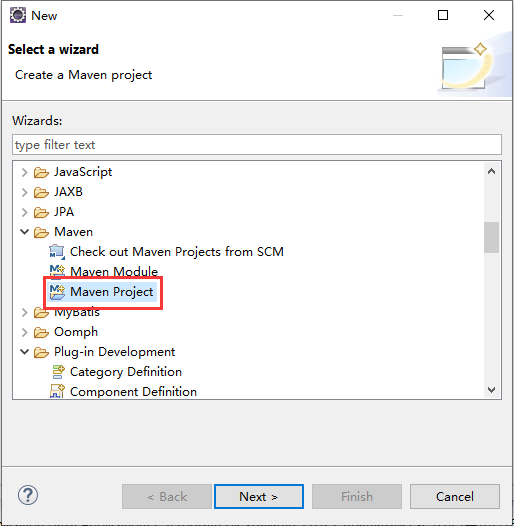The width and height of the screenshot is (514, 526).
Task: Collapse the Maven category
Action: pos(24,232)
